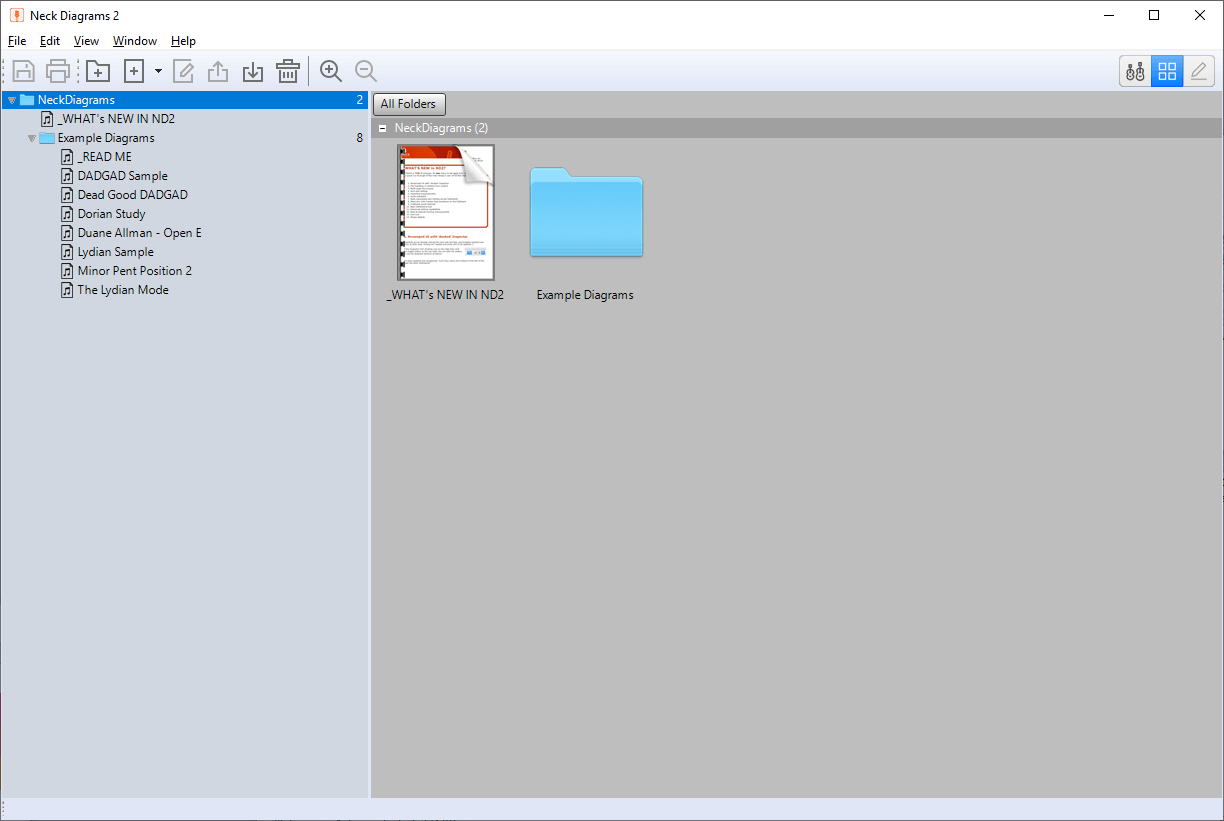Toggle the pencil edit mode button

(1198, 71)
